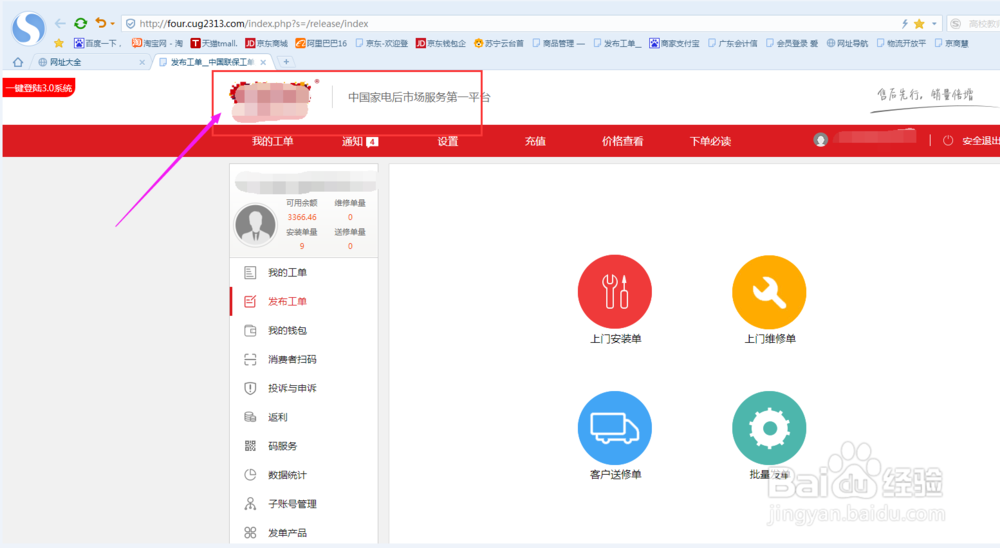1000x548 pixels.
Task: Open 充值 in the red navigation bar
Action: (x=535, y=141)
